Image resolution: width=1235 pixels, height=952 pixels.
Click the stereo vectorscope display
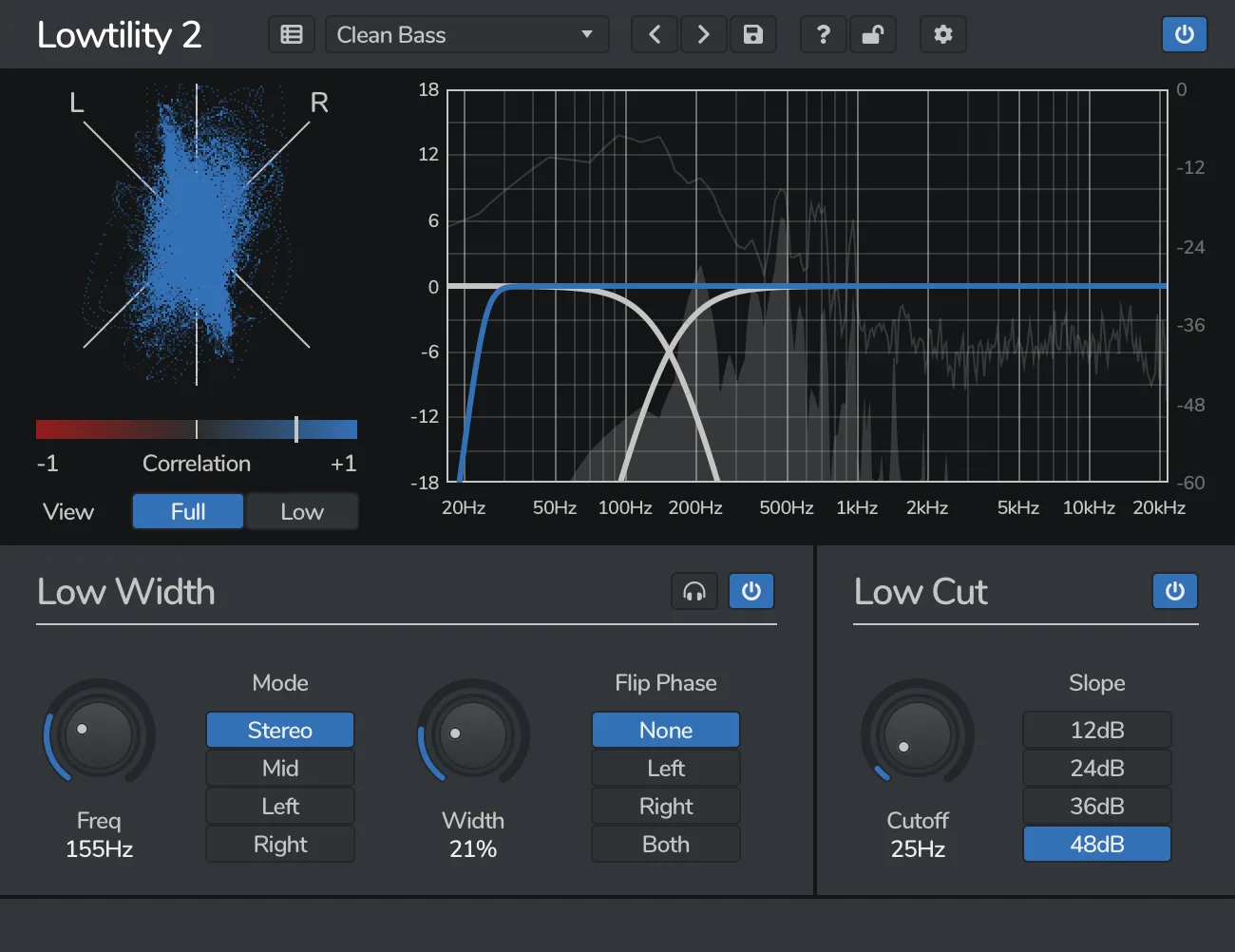(197, 235)
